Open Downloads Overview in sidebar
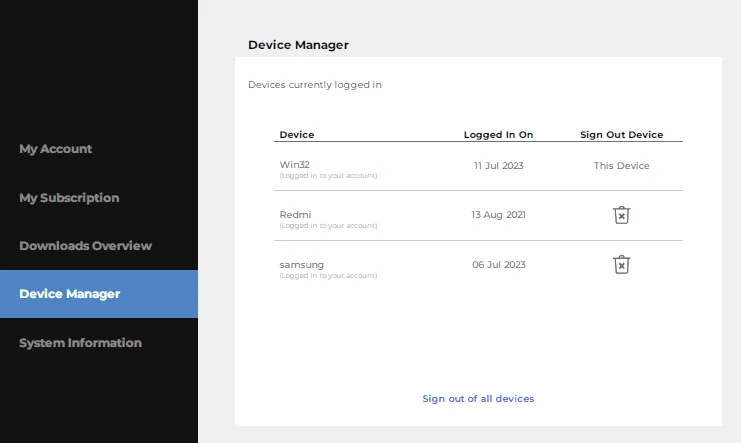 86,246
